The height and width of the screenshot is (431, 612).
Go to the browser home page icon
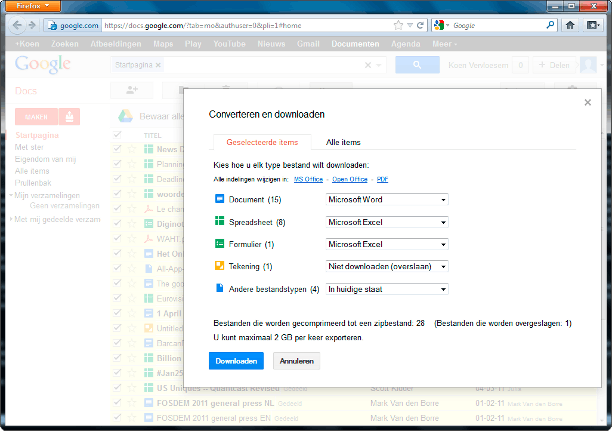tap(570, 25)
